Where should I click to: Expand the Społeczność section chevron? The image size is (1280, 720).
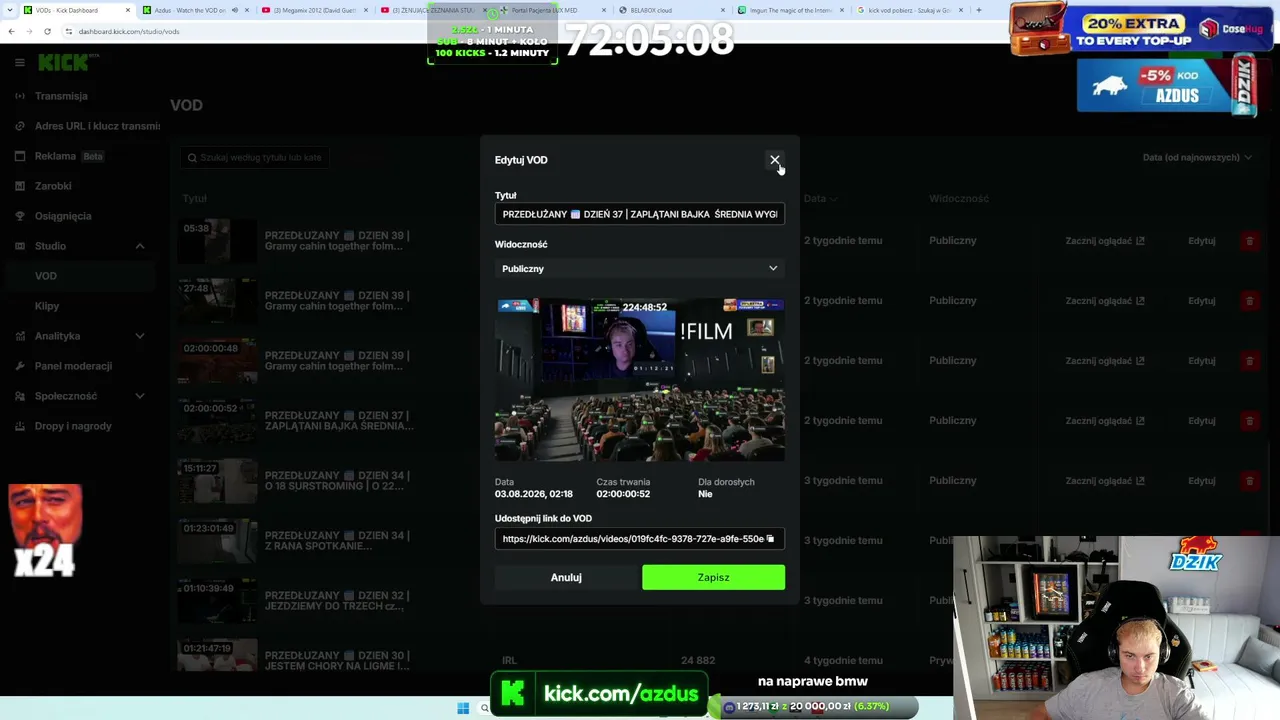pos(140,396)
